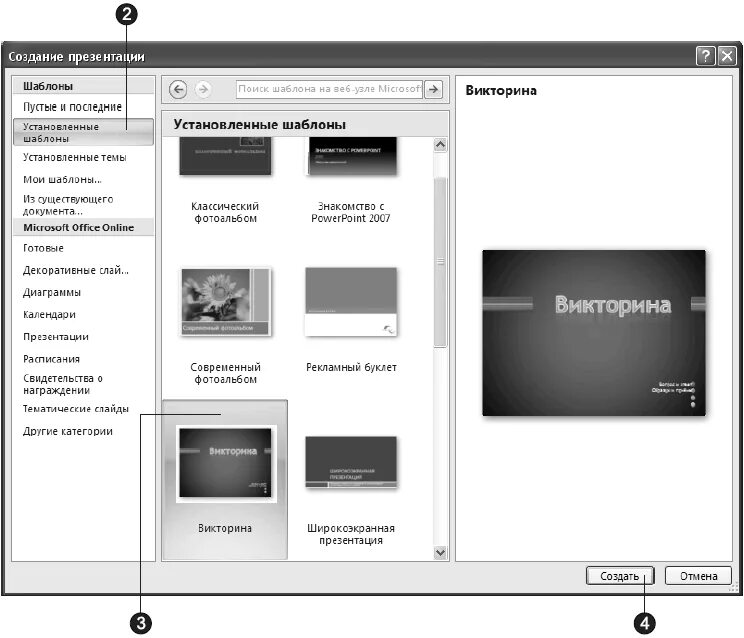Screen dimensions: 744x638
Task: Select Рекламный буклет template thumbnail
Action: pyautogui.click(x=351, y=302)
